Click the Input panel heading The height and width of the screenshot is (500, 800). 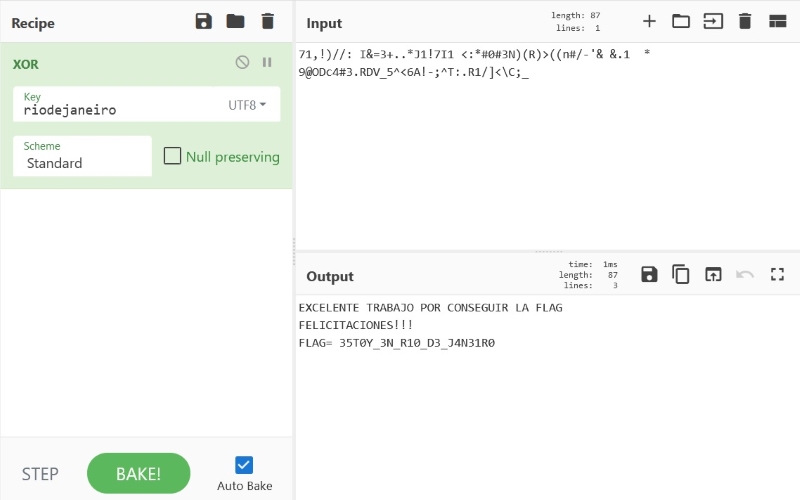click(324, 23)
